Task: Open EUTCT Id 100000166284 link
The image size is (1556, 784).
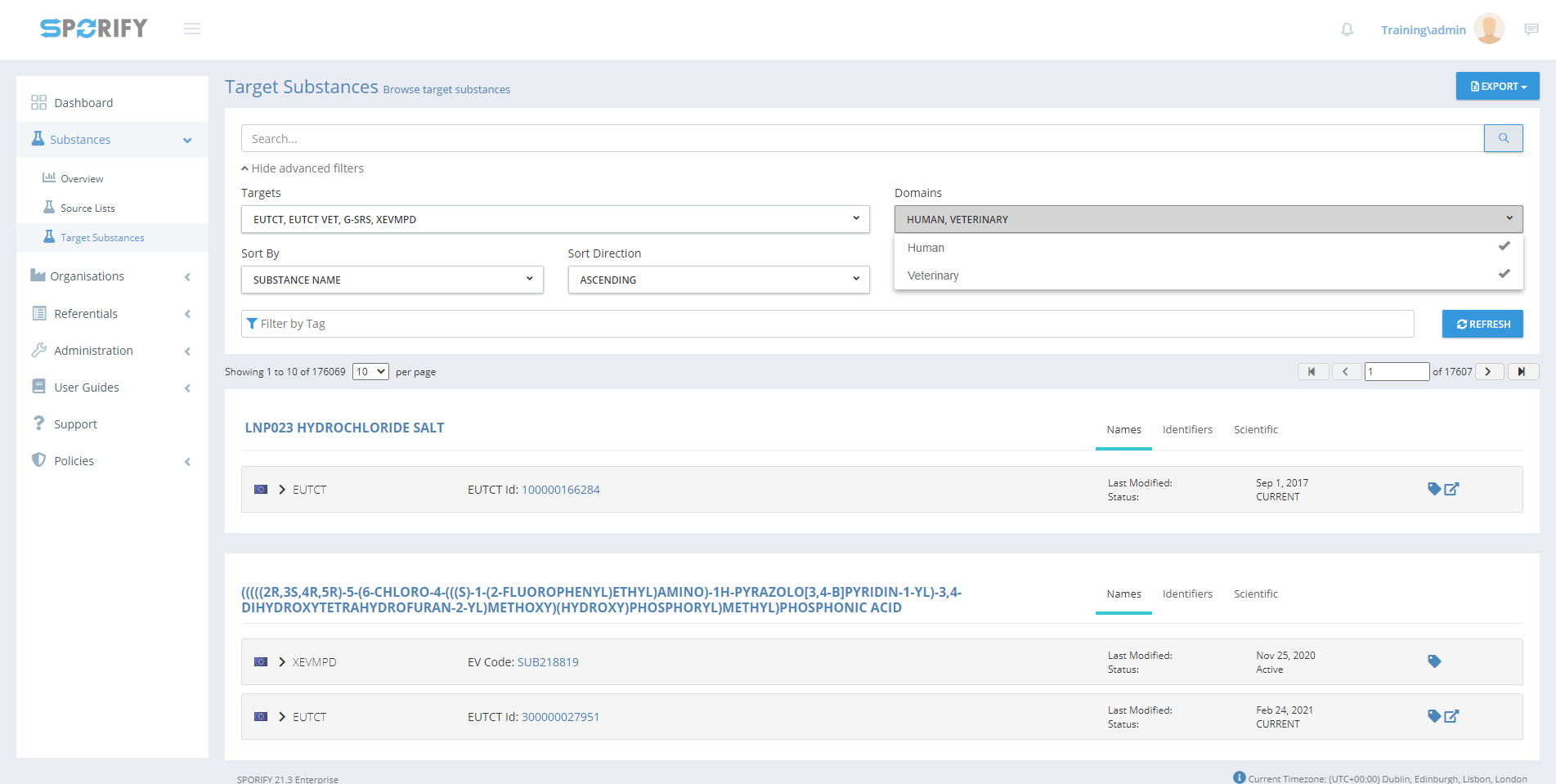Action: pos(560,490)
